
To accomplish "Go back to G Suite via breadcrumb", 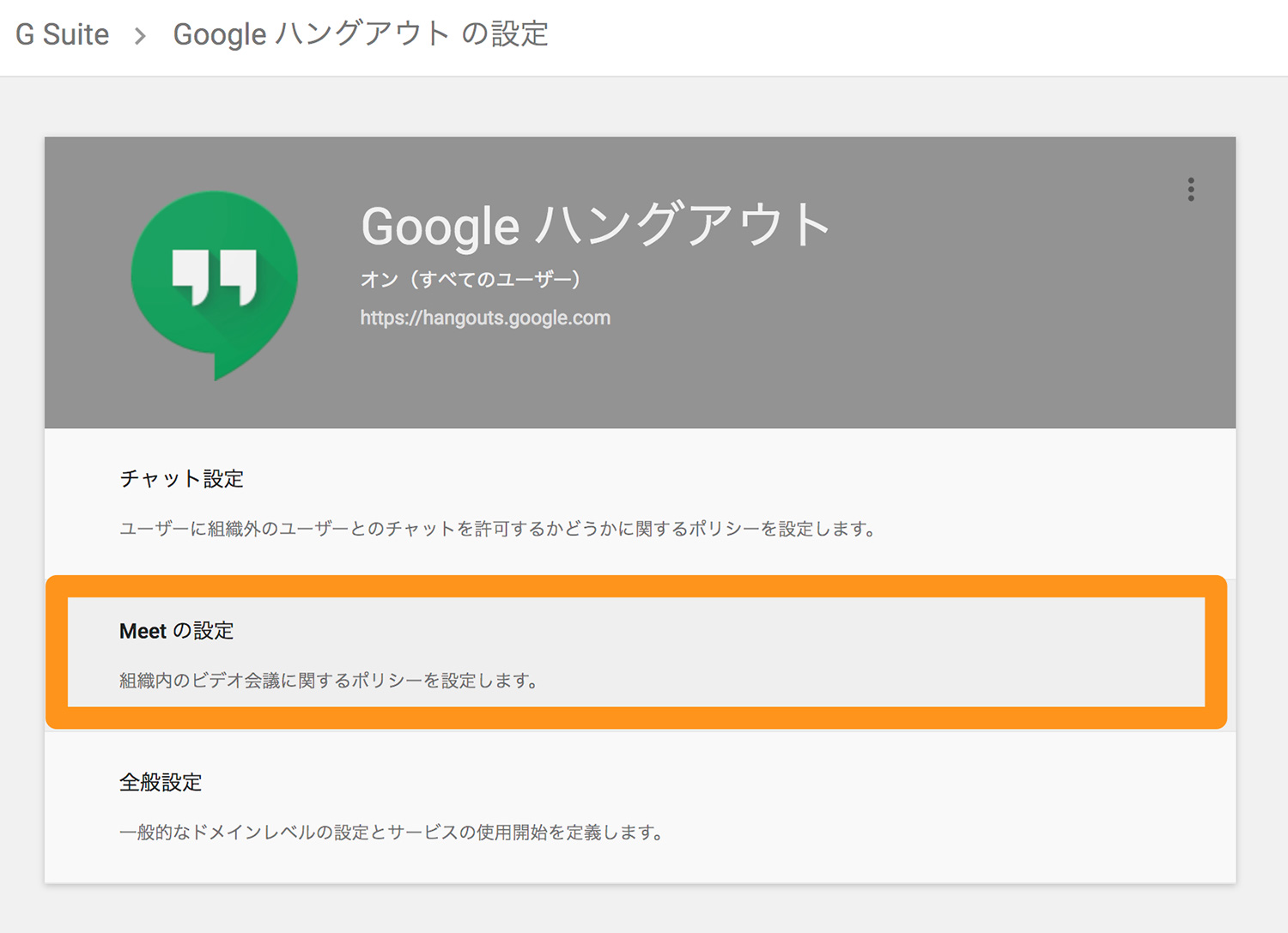I will 63,34.
